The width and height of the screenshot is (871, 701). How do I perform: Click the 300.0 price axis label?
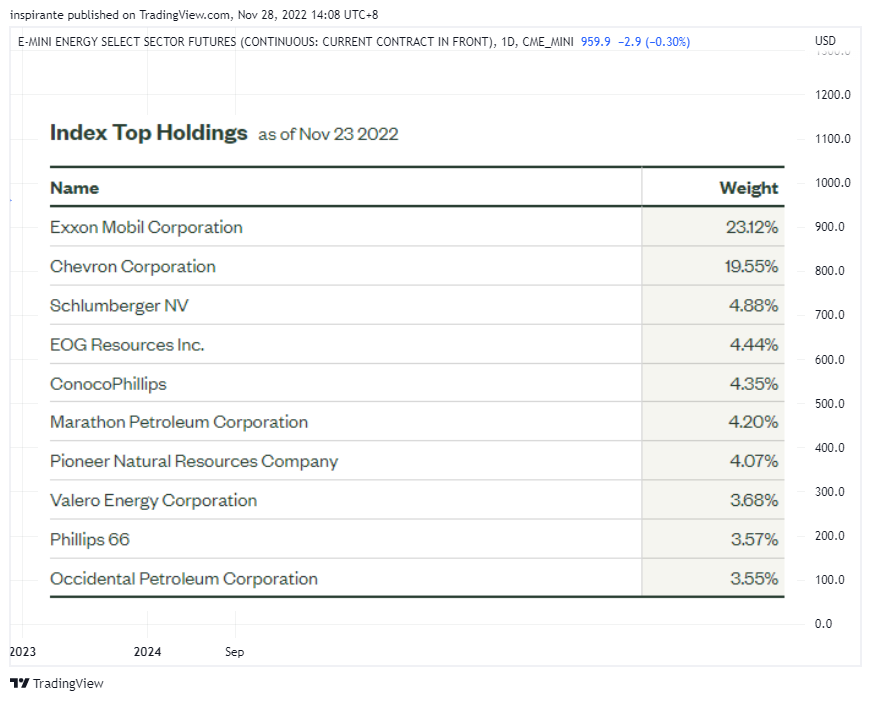[x=829, y=492]
